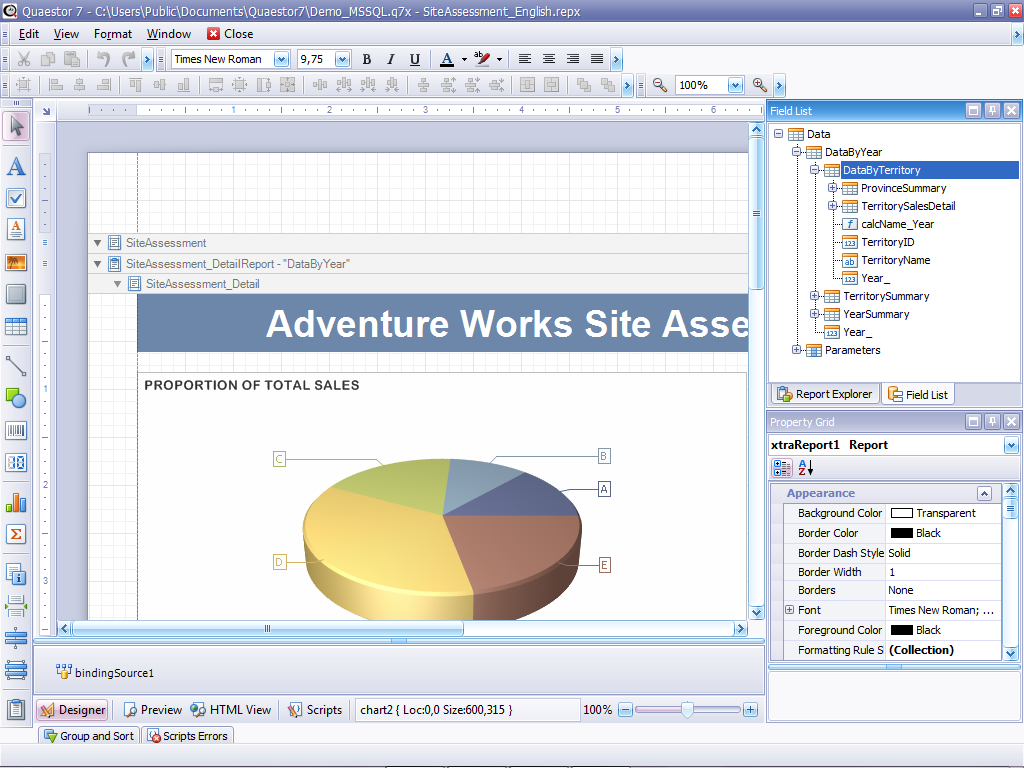Image resolution: width=1024 pixels, height=768 pixels.
Task: Click the Cut scissors icon
Action: point(24,59)
